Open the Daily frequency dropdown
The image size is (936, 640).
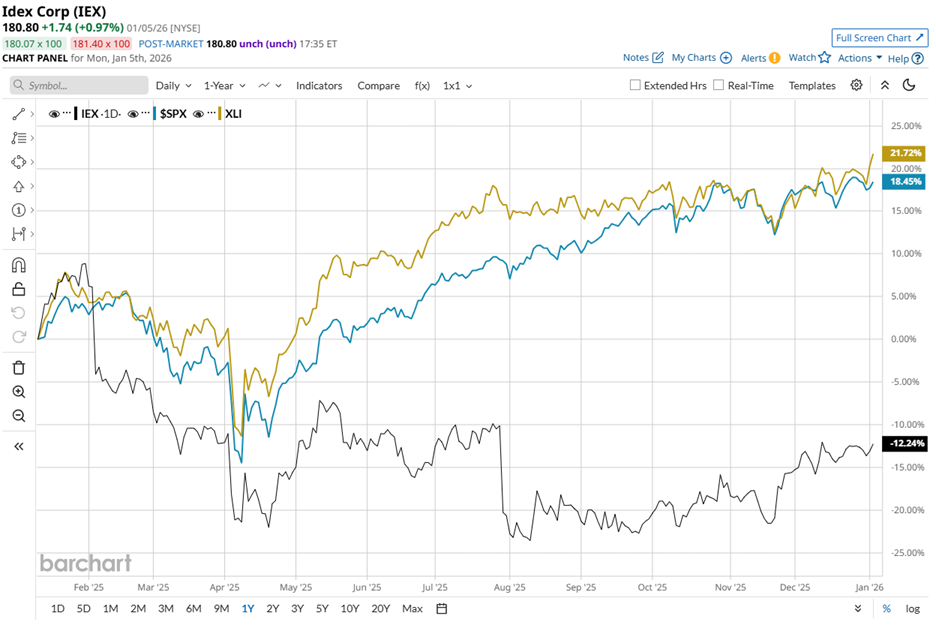tap(173, 86)
